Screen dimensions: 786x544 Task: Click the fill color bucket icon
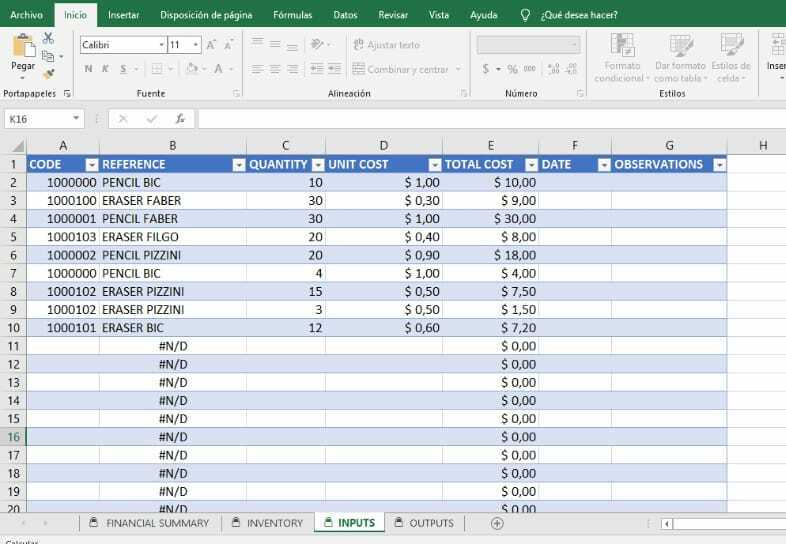(191, 68)
